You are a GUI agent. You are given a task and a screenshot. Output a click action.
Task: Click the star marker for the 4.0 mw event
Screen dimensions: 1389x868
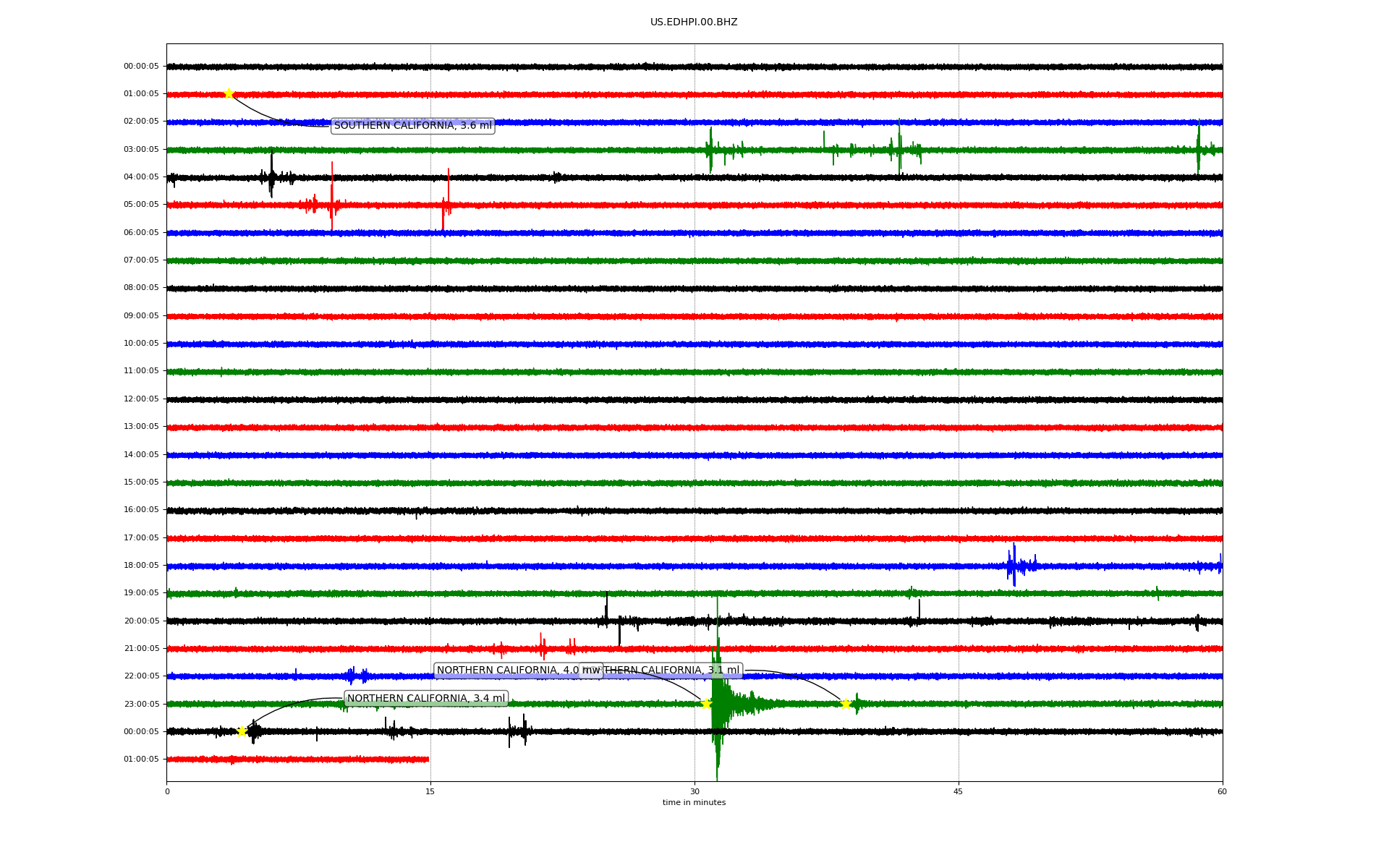706,704
